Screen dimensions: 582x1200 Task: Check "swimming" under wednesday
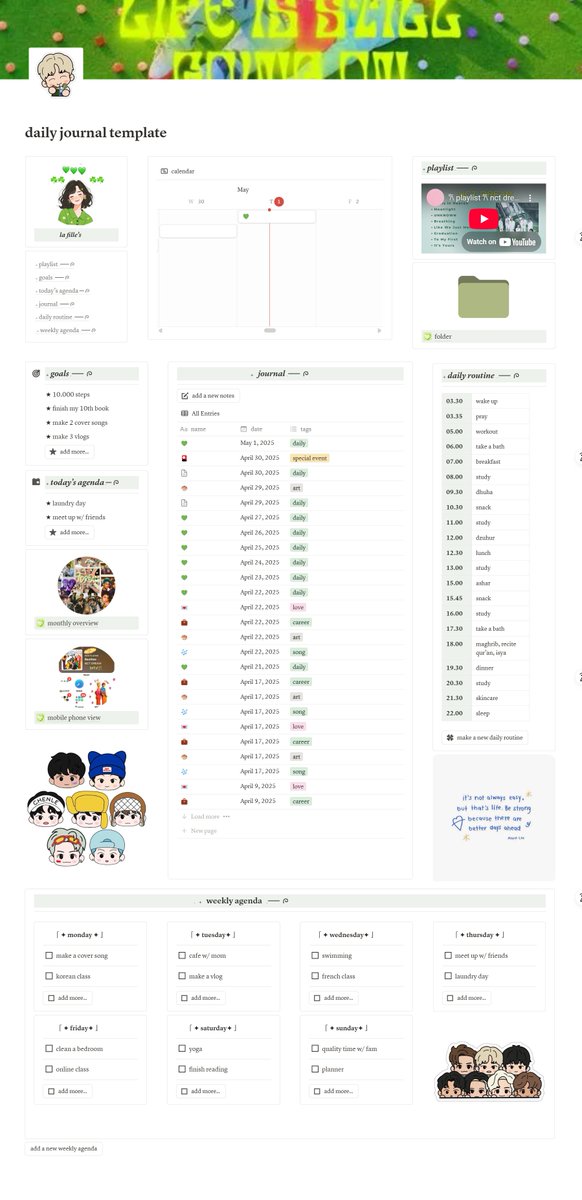(315, 955)
